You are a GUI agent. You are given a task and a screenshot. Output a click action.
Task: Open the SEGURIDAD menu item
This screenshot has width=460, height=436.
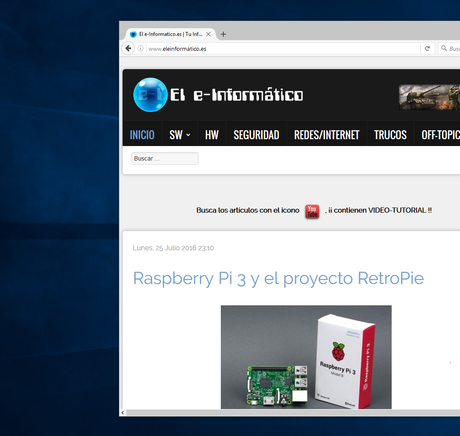[x=256, y=135]
